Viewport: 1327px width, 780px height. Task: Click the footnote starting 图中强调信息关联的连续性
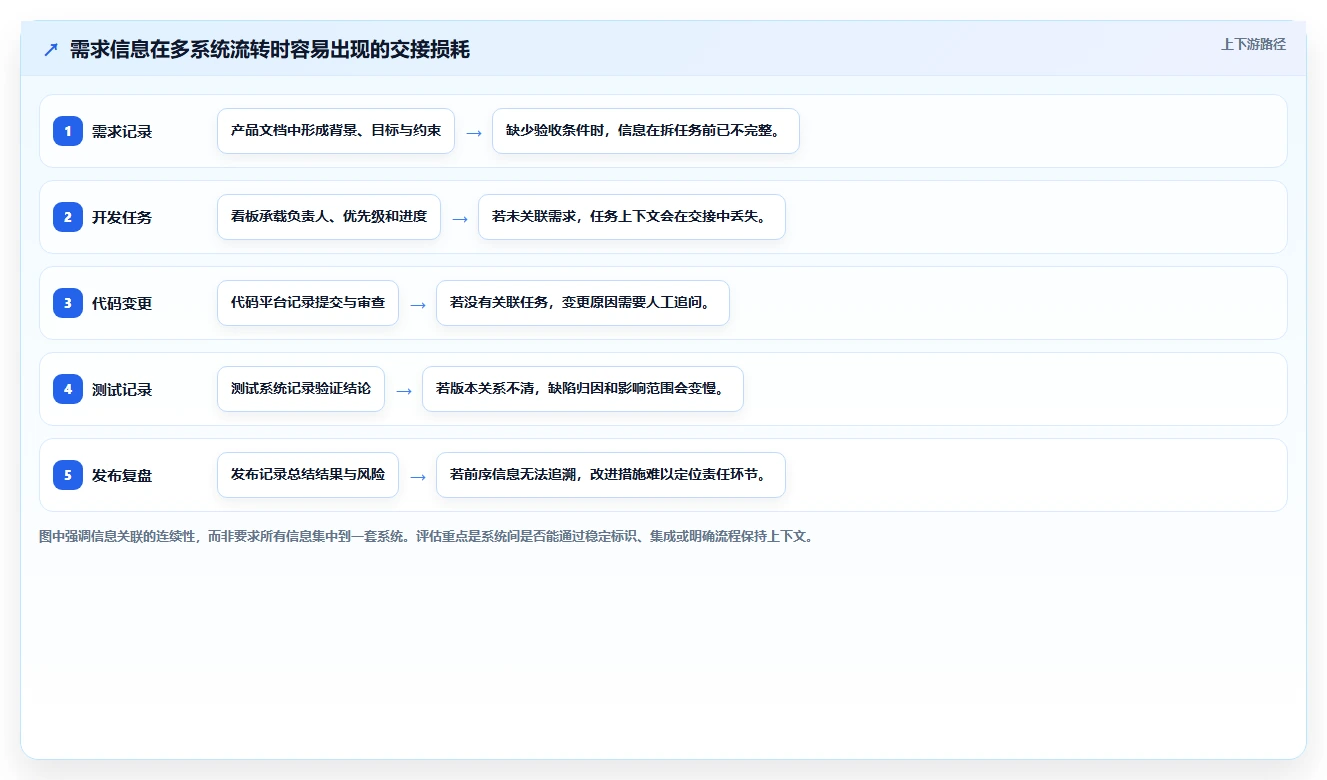tap(429, 536)
